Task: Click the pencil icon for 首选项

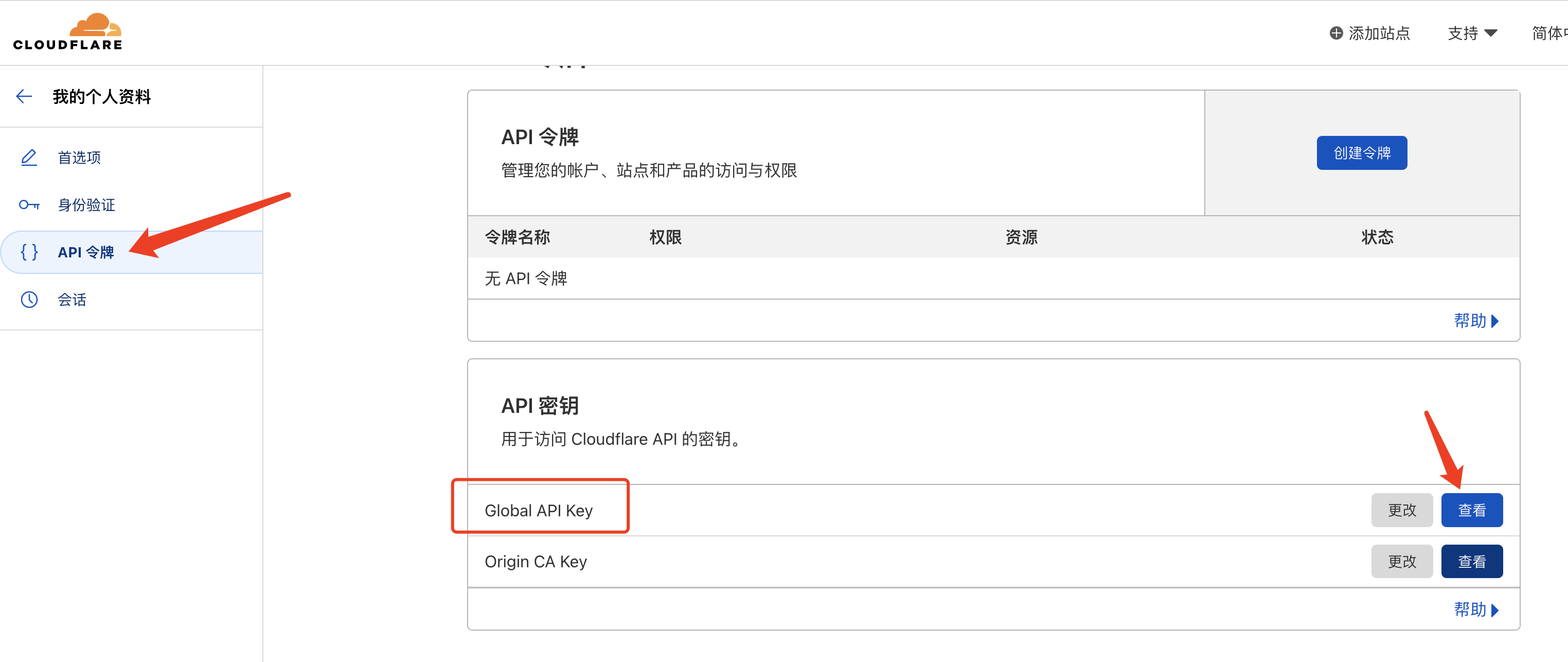Action: pos(29,157)
